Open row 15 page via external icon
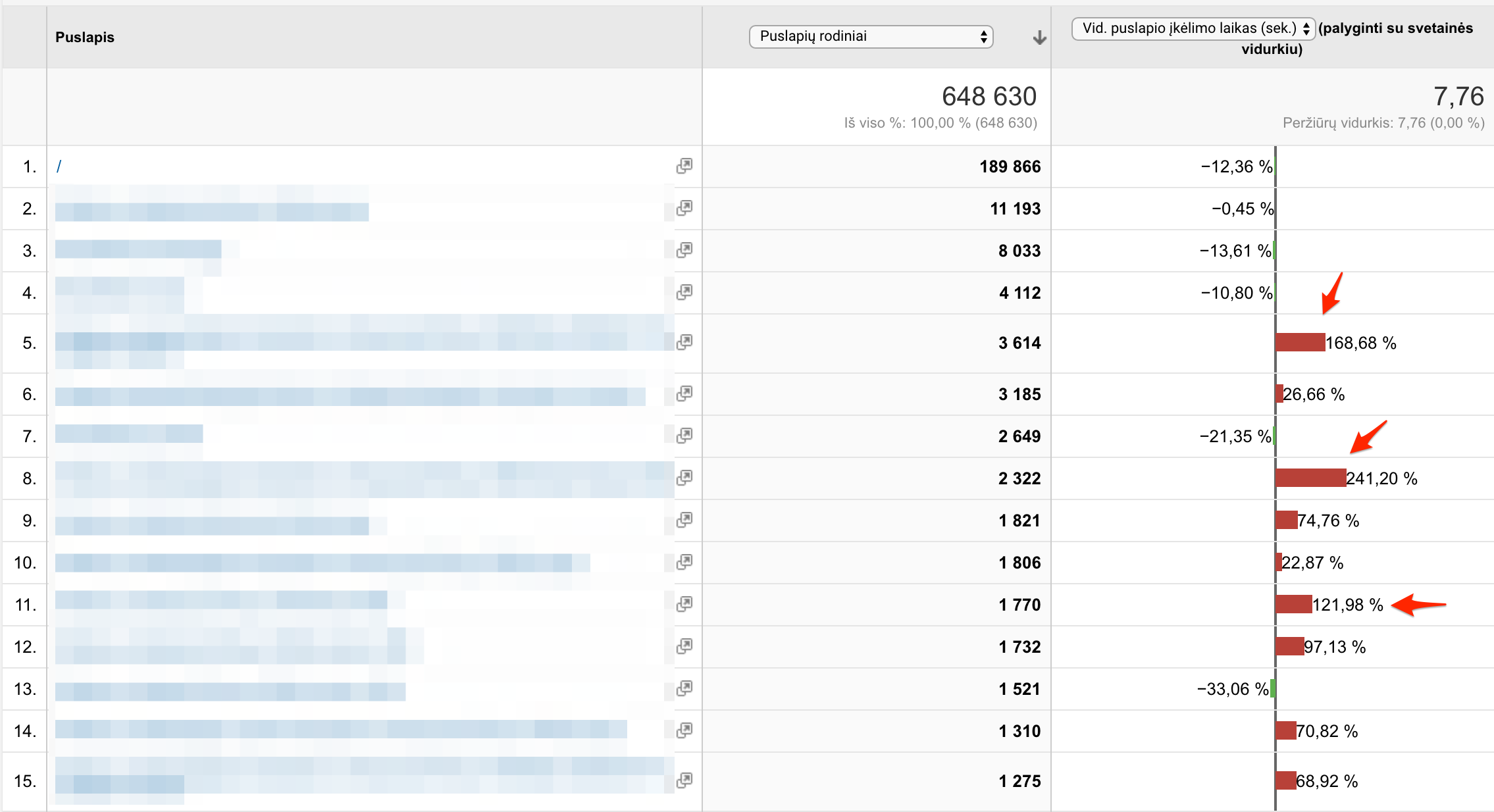This screenshot has height=812, width=1494. (684, 780)
